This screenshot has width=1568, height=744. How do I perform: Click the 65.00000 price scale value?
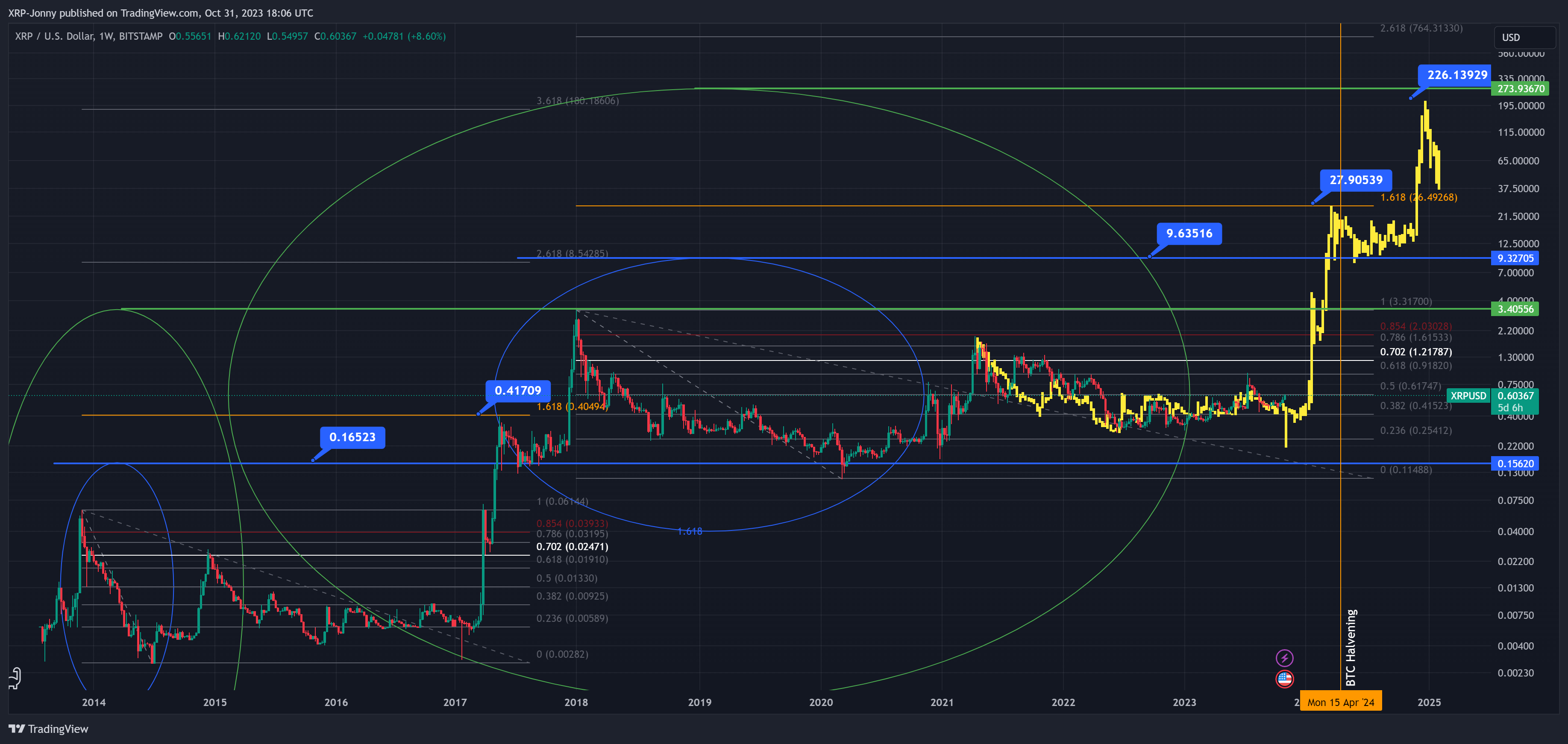1519,161
